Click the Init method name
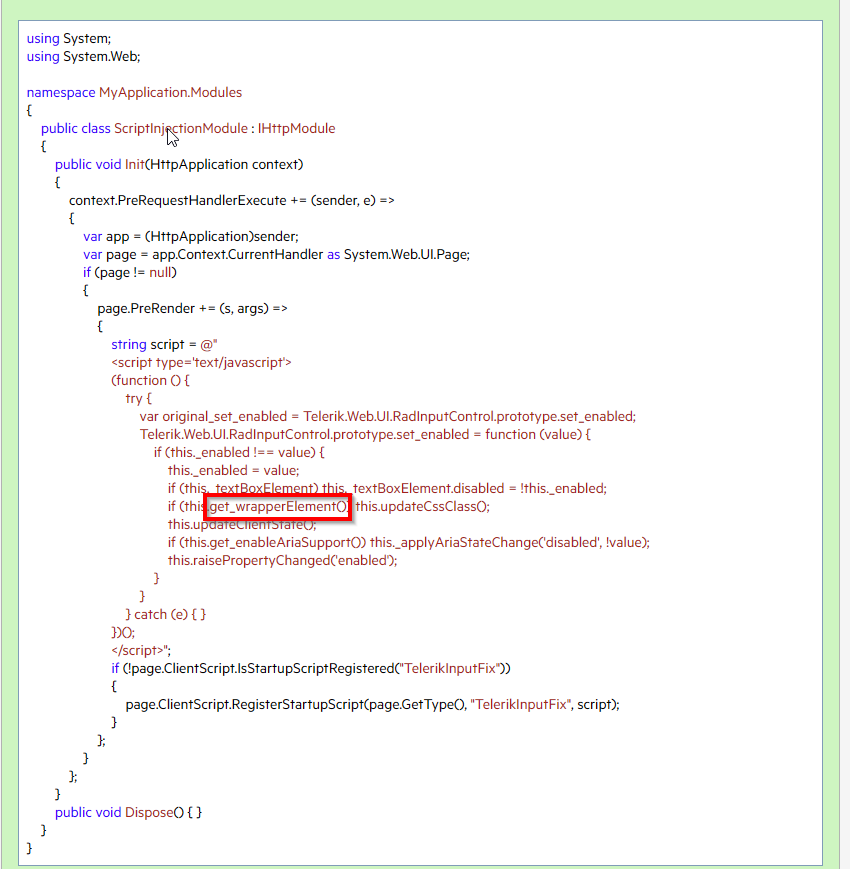850x869 pixels. pos(135,165)
